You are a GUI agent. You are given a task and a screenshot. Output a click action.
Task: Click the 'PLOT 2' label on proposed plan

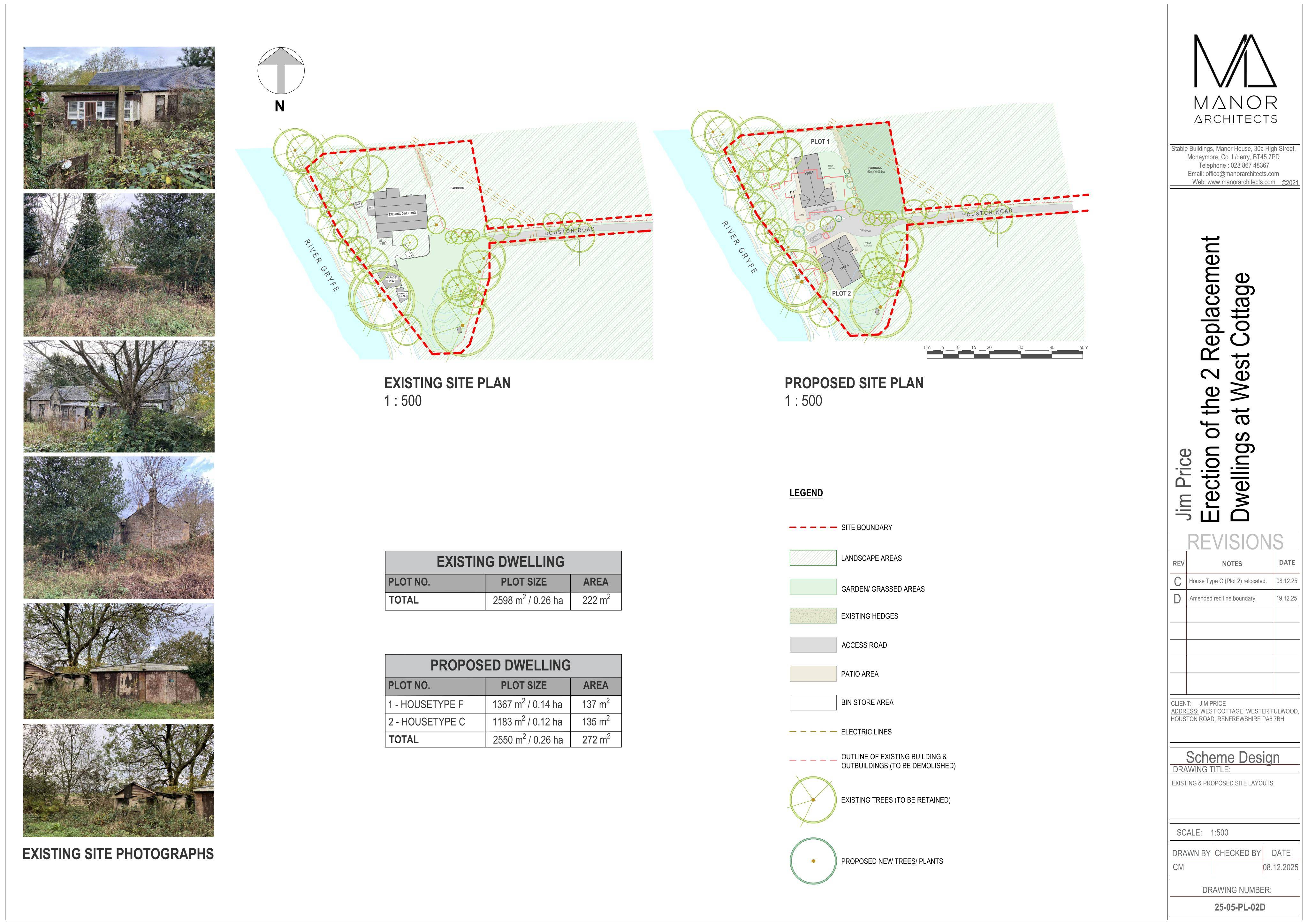tap(841, 293)
